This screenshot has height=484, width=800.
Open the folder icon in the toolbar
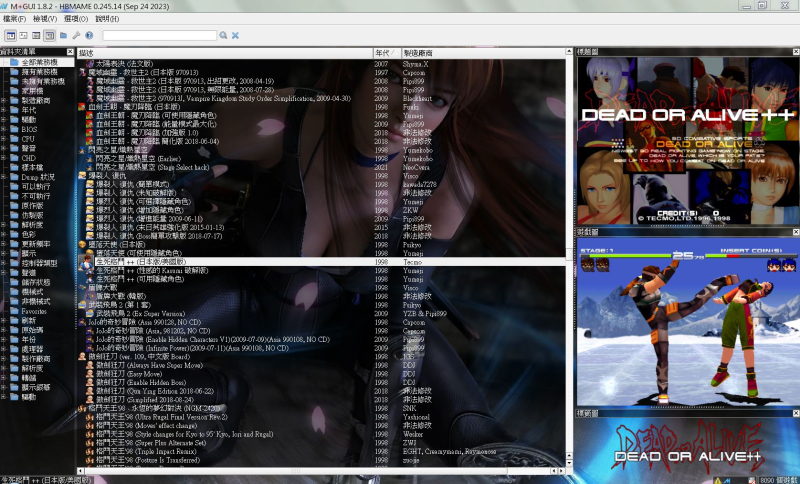(x=63, y=35)
